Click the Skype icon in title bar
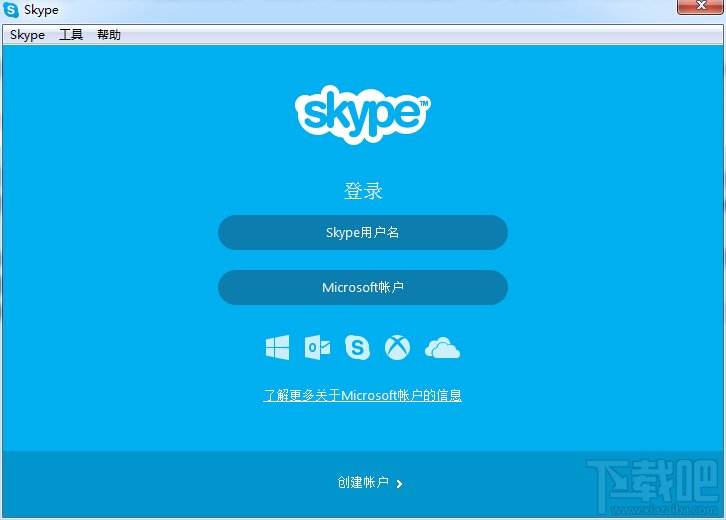The height and width of the screenshot is (520, 726). click(11, 10)
